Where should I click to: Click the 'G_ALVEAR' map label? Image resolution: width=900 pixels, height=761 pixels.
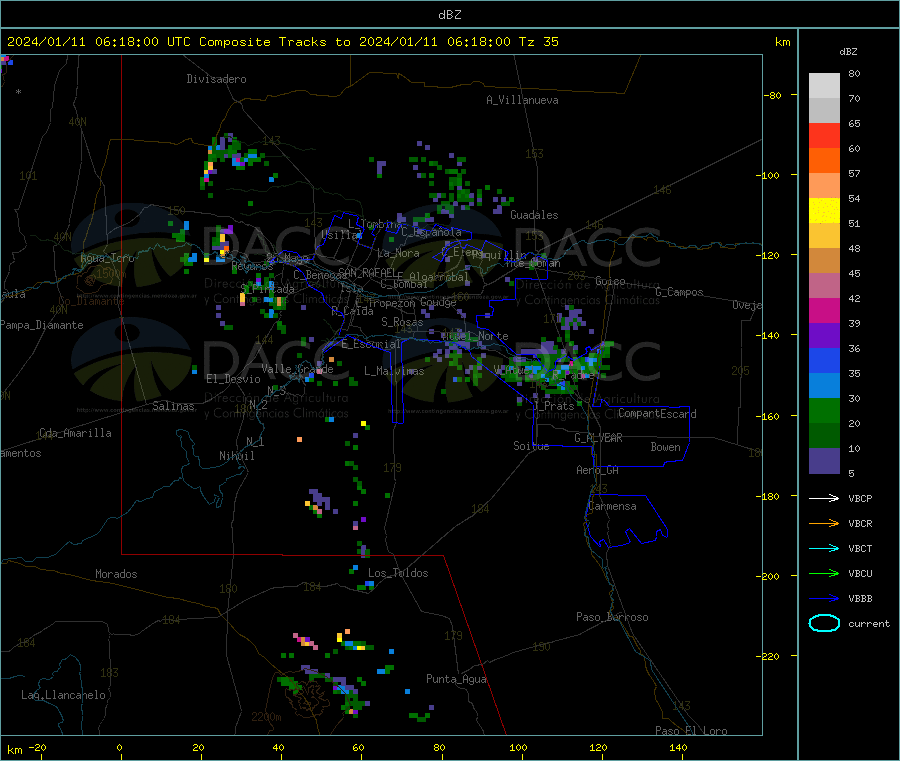click(x=598, y=438)
